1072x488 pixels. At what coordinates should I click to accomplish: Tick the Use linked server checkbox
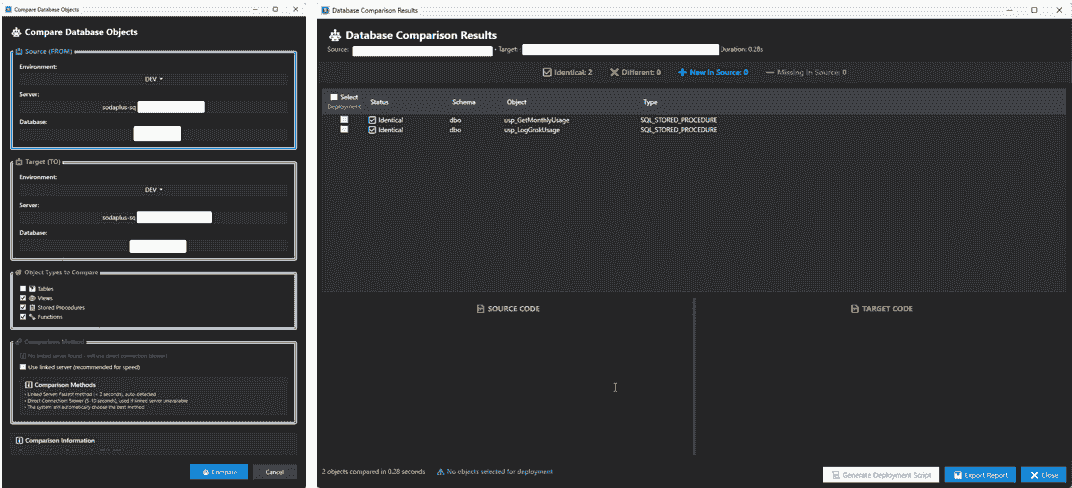(x=23, y=367)
